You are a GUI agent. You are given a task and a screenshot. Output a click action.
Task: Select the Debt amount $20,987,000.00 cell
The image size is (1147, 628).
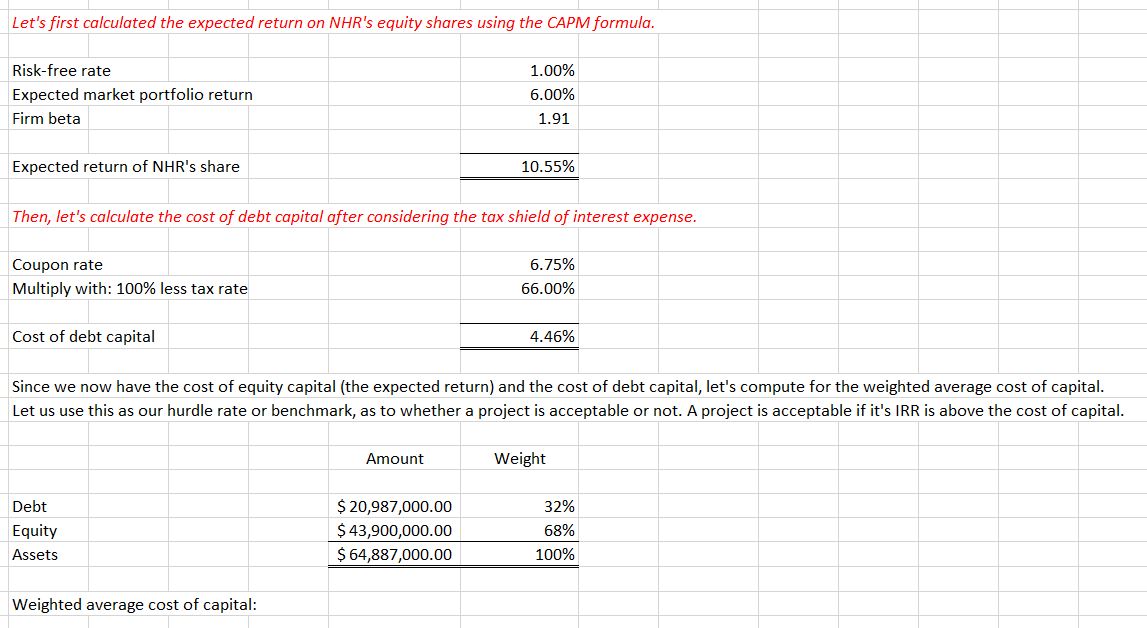[395, 507]
